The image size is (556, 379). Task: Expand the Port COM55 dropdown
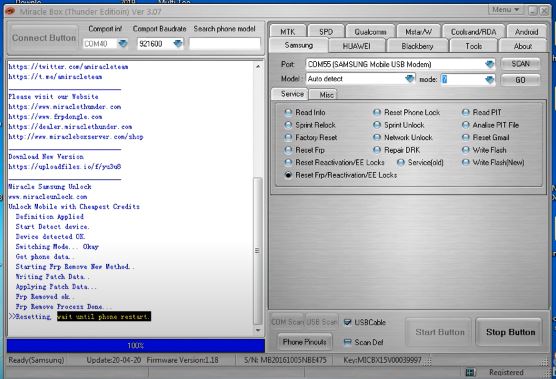pyautogui.click(x=490, y=64)
